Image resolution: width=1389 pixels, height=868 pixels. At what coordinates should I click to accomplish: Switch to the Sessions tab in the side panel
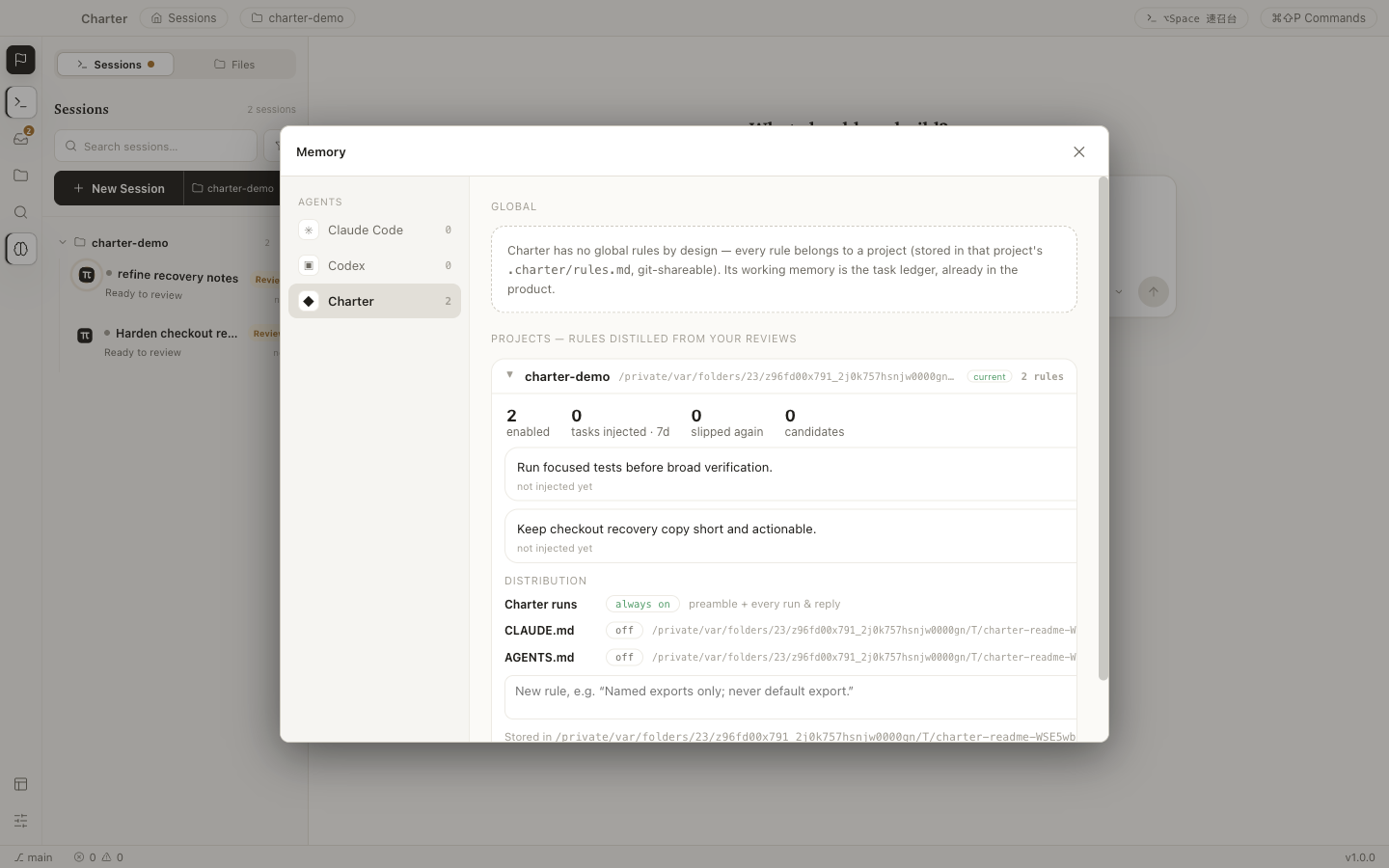(x=116, y=65)
